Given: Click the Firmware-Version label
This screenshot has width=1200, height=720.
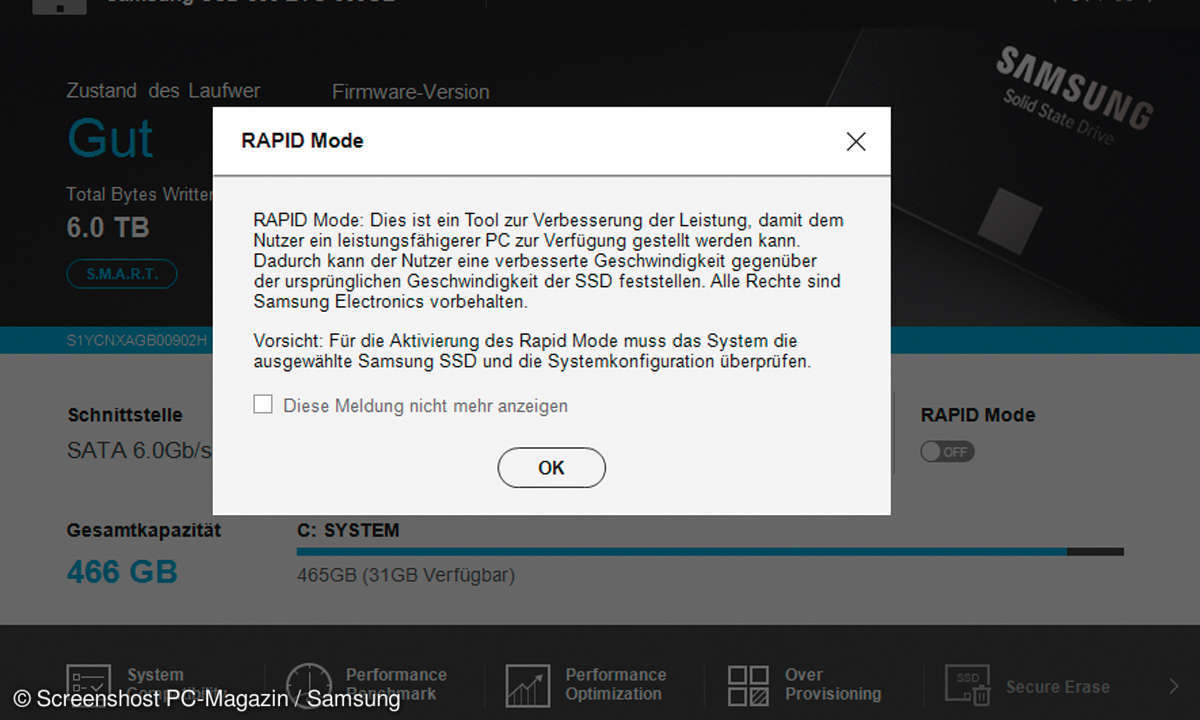Looking at the screenshot, I should 411,92.
